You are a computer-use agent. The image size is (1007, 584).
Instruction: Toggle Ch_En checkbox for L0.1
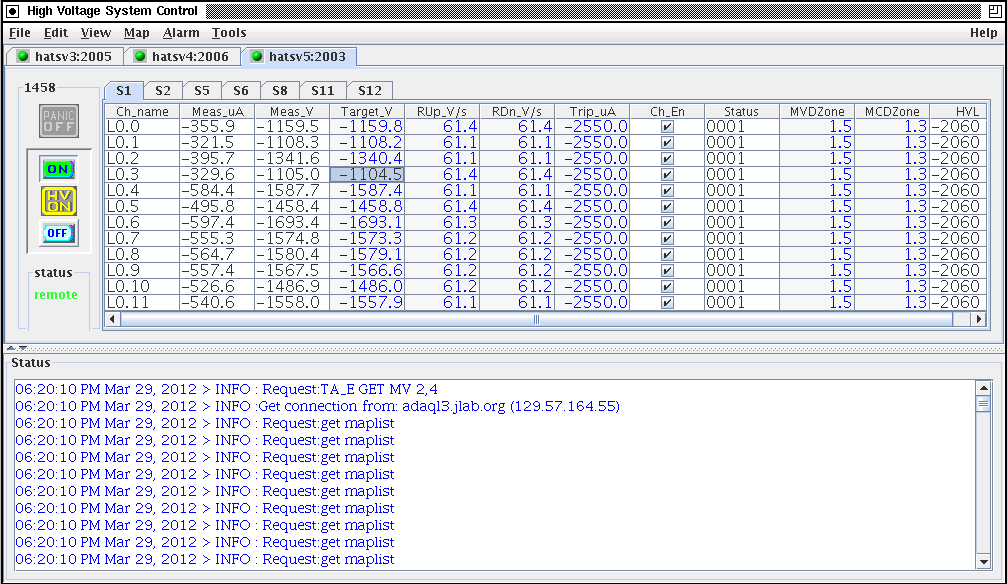tap(667, 143)
